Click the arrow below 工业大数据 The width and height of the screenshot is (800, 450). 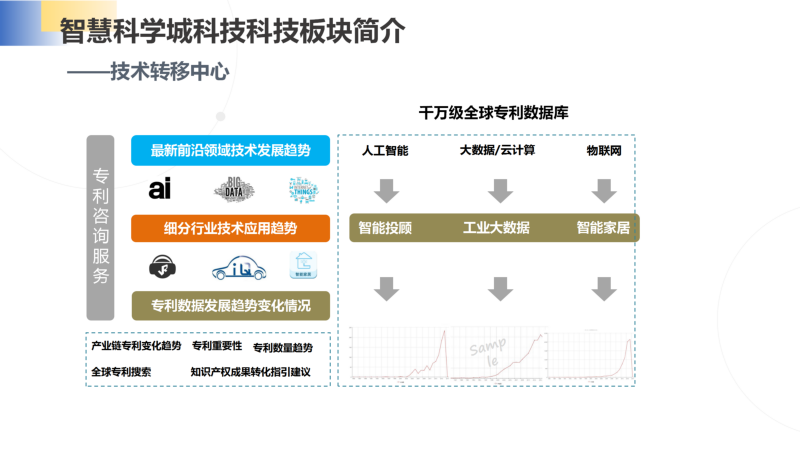coord(501,289)
